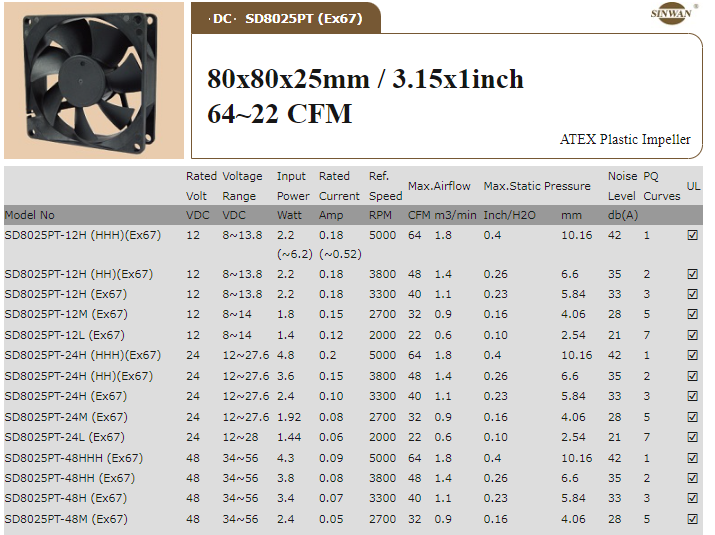The width and height of the screenshot is (715, 535).
Task: Toggle UL checkbox for SD8025PT-12L (Ex67)
Action: coord(692,335)
